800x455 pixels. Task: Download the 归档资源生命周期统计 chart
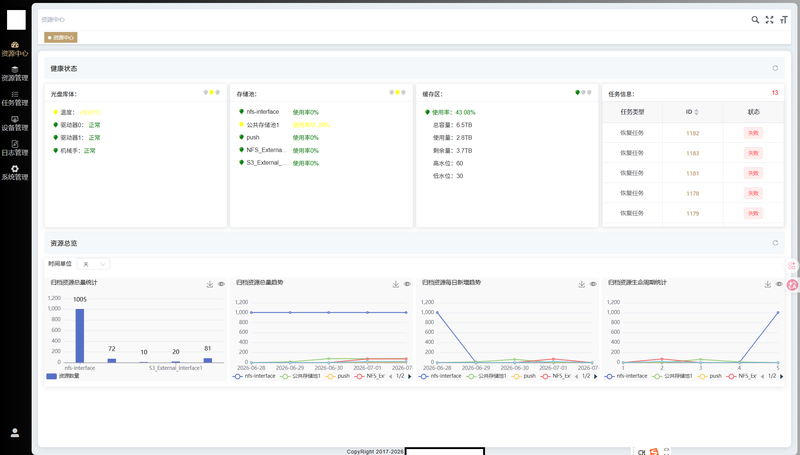(x=767, y=284)
